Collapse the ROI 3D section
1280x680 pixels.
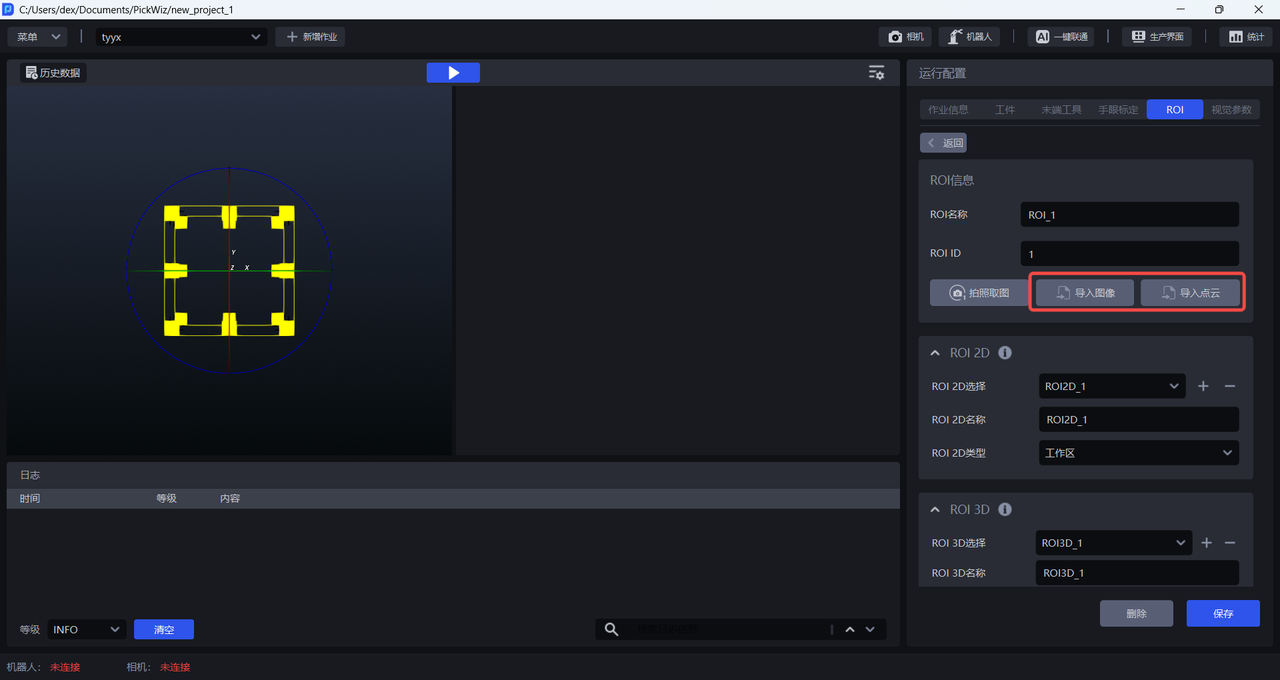(935, 510)
